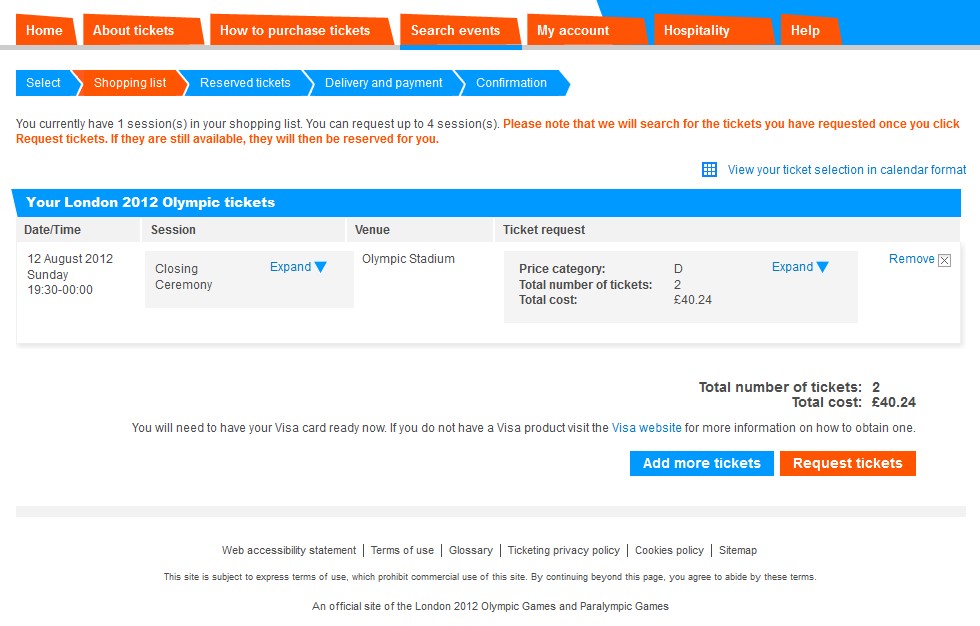Image resolution: width=980 pixels, height=626 pixels.
Task: Switch to the Search events tab
Action: tap(455, 30)
